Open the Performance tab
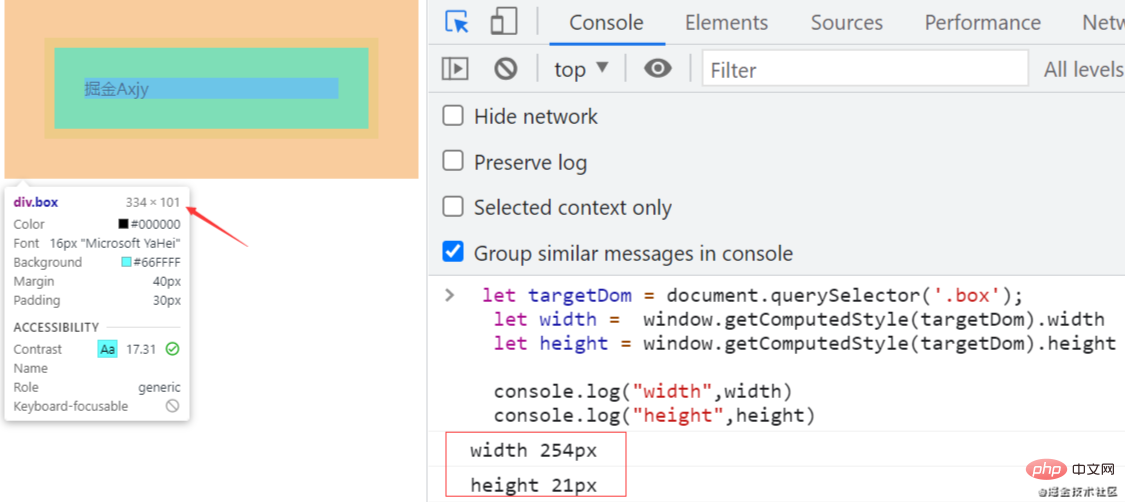The width and height of the screenshot is (1125, 502). coord(982,23)
